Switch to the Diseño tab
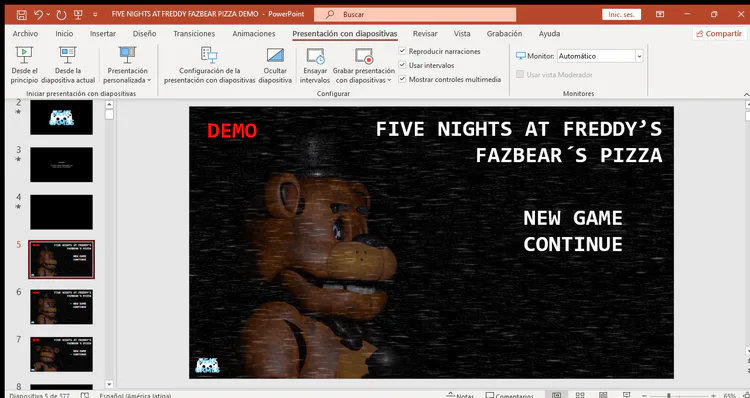The height and width of the screenshot is (398, 750). (144, 33)
